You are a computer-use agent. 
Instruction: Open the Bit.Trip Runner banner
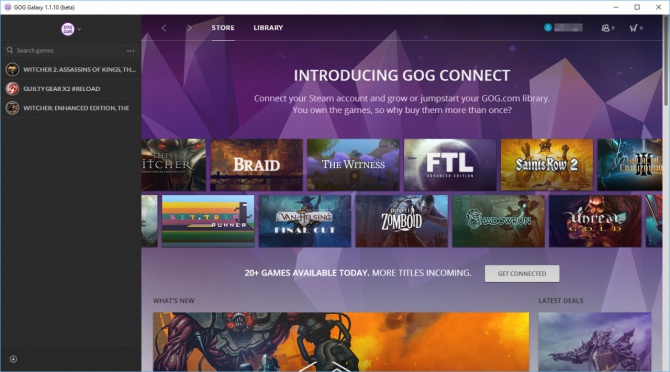coord(208,221)
